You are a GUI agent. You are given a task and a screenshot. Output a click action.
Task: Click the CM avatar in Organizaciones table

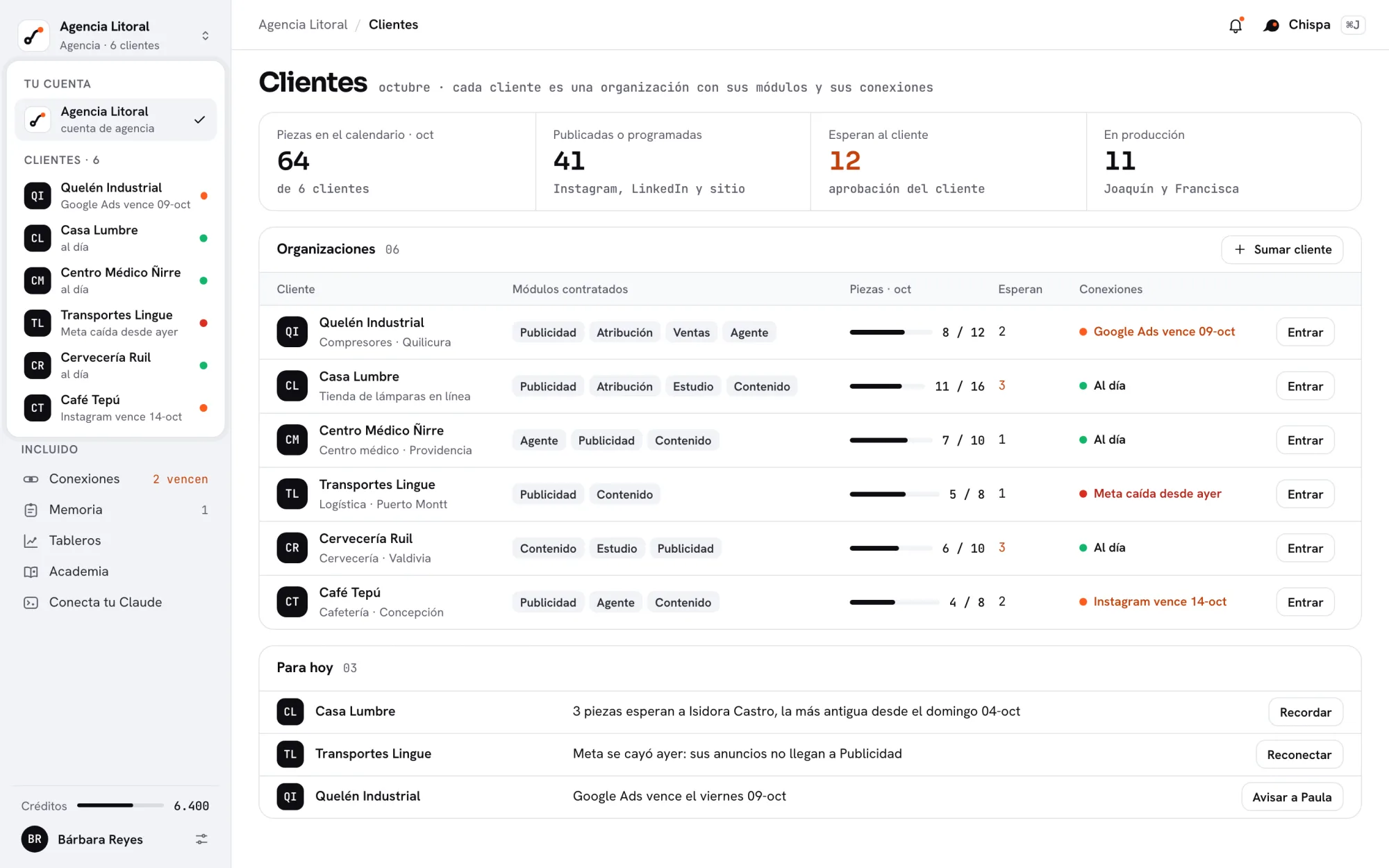coord(292,440)
